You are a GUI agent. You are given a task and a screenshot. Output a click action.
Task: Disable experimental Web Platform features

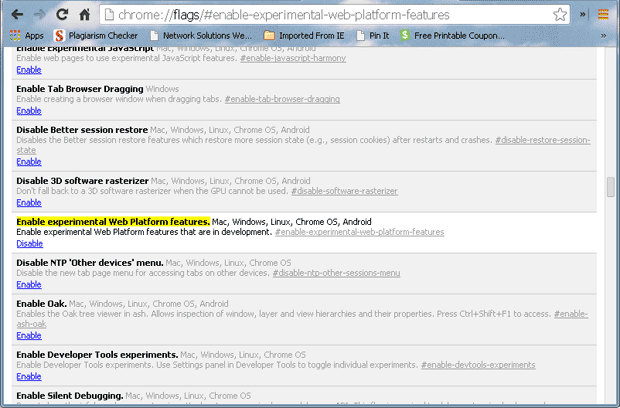(30, 244)
